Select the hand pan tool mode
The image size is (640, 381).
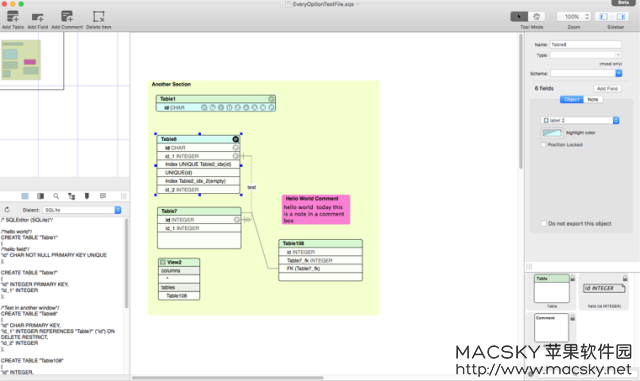click(537, 16)
